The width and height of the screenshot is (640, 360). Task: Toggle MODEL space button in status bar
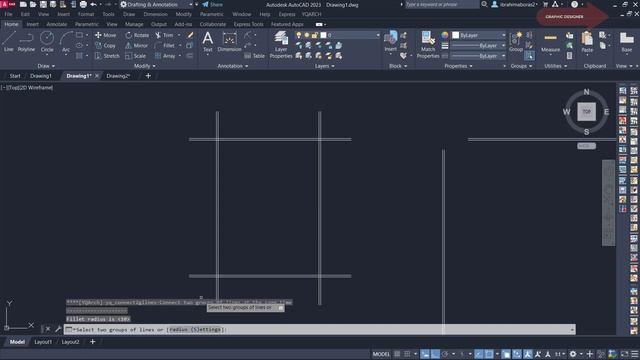[381, 354]
